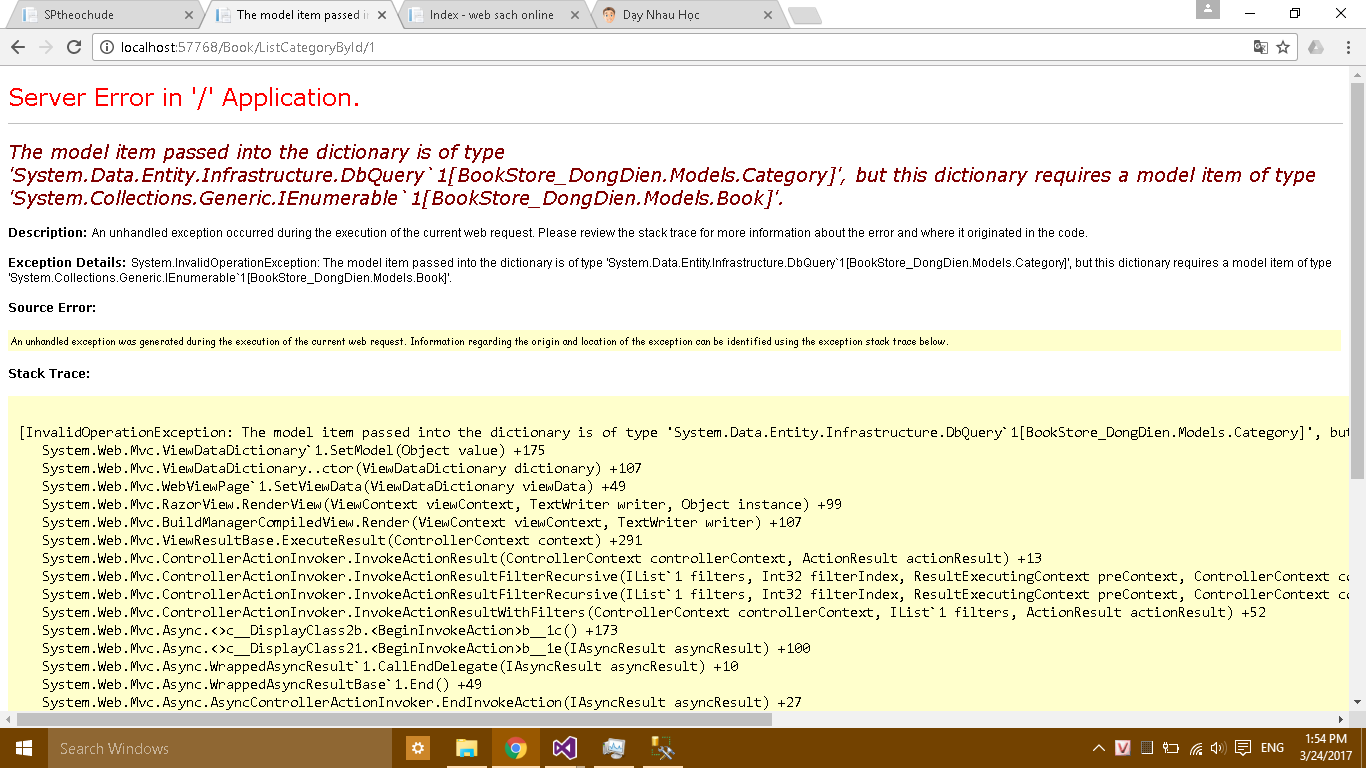Screen dimensions: 1366x768
Task: Open Visual Studio from the taskbar
Action: [564, 748]
